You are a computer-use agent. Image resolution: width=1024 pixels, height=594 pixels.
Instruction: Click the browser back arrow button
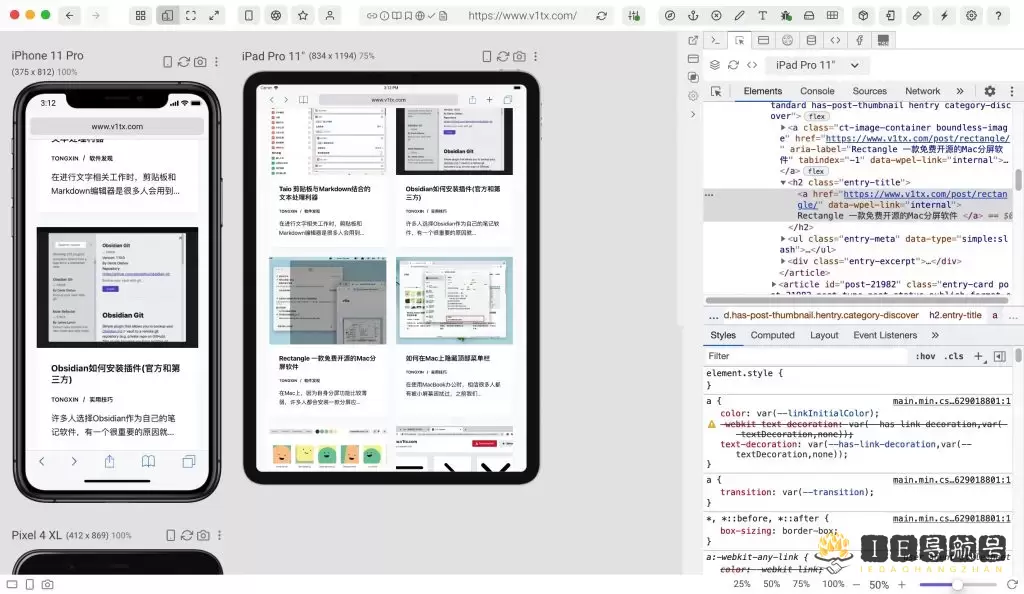(69, 15)
